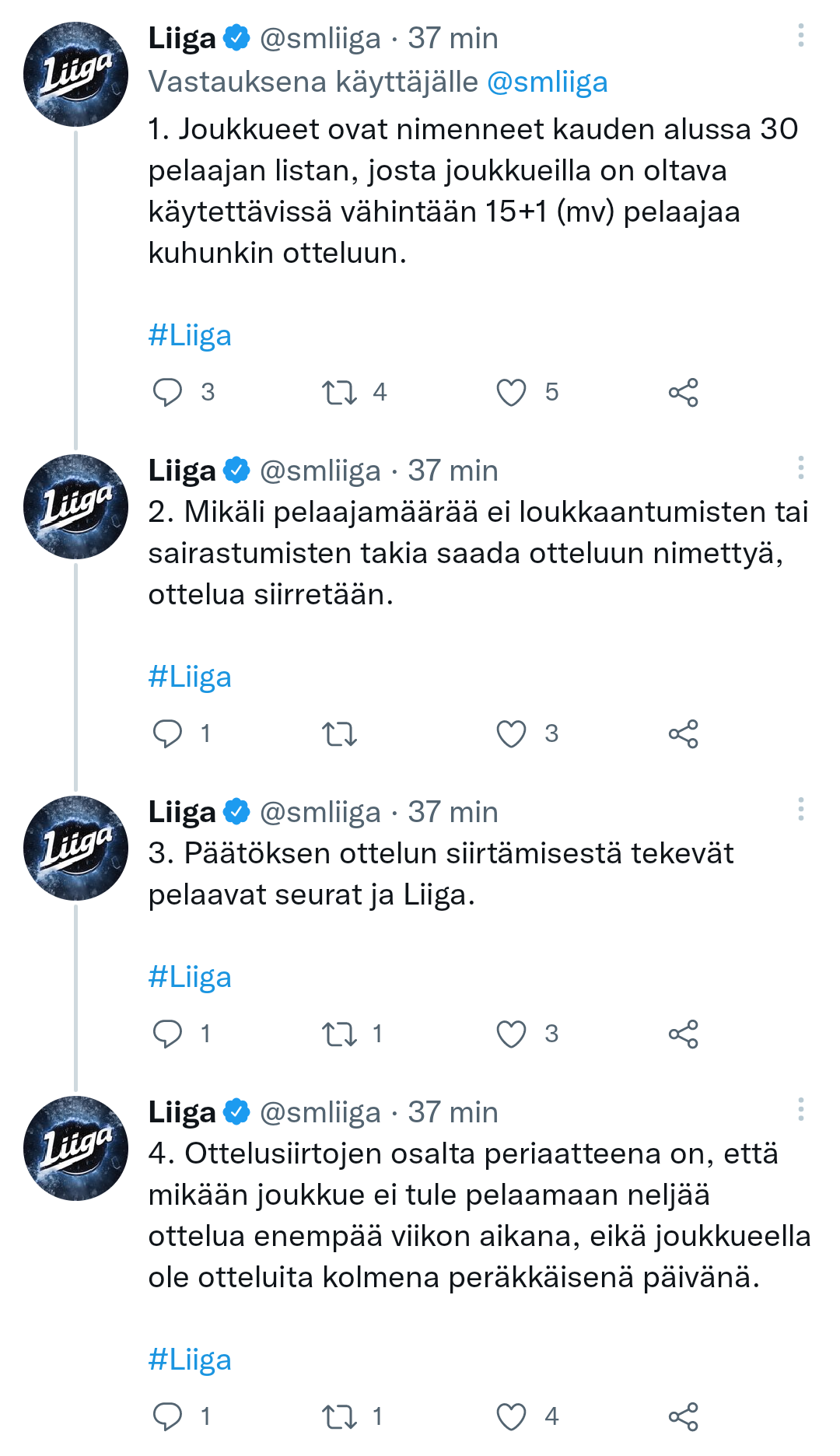The width and height of the screenshot is (840, 1456).
Task: Reply to the second tweet about ottelua siirretään
Action: coord(167,733)
